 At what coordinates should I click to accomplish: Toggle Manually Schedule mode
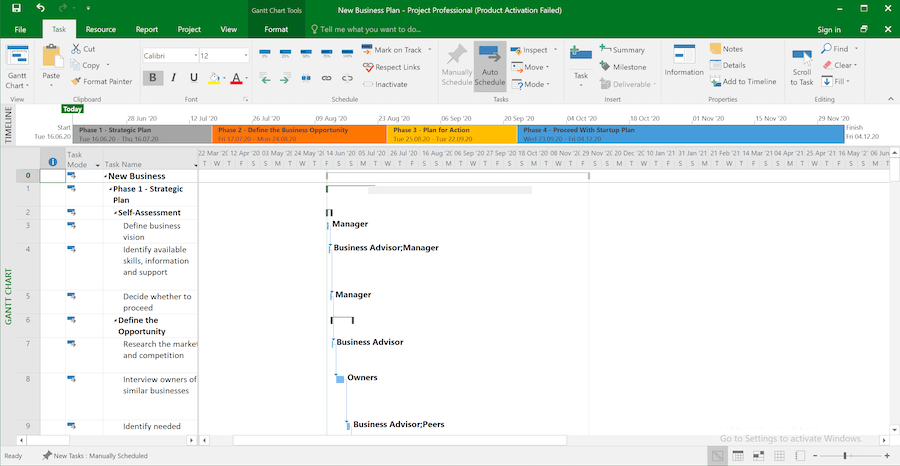point(457,66)
